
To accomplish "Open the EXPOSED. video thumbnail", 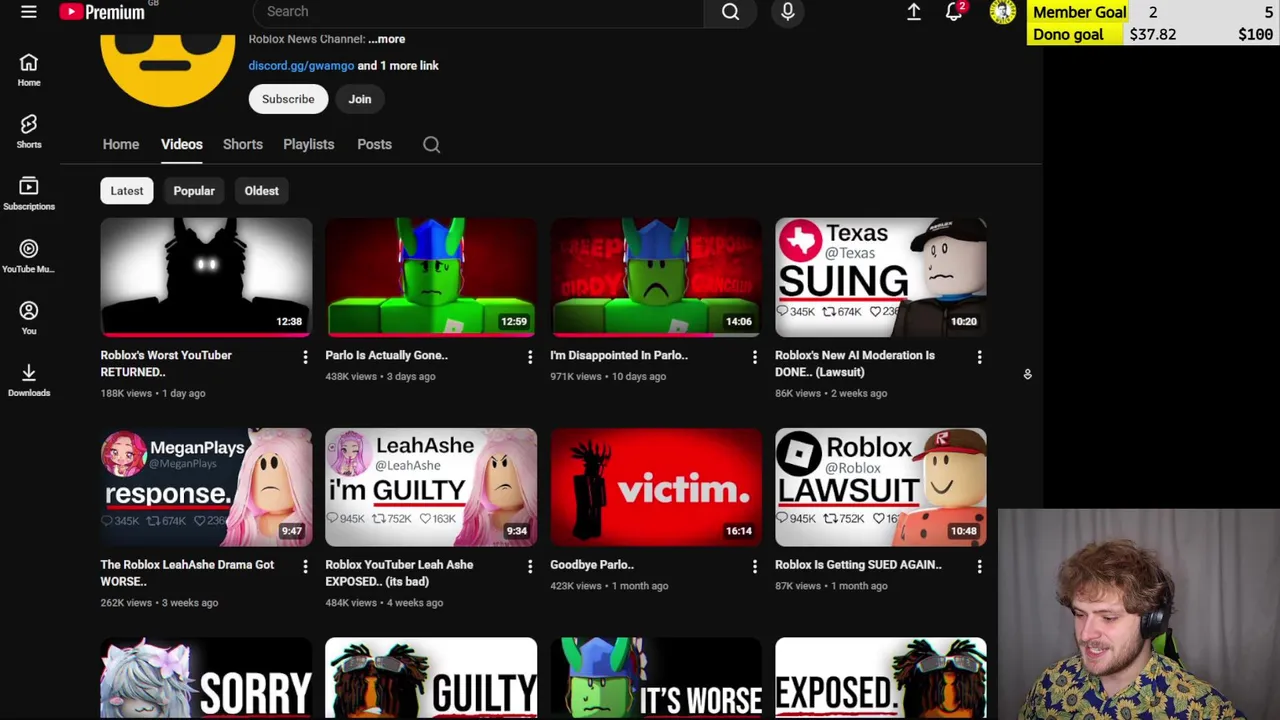I will [x=881, y=679].
